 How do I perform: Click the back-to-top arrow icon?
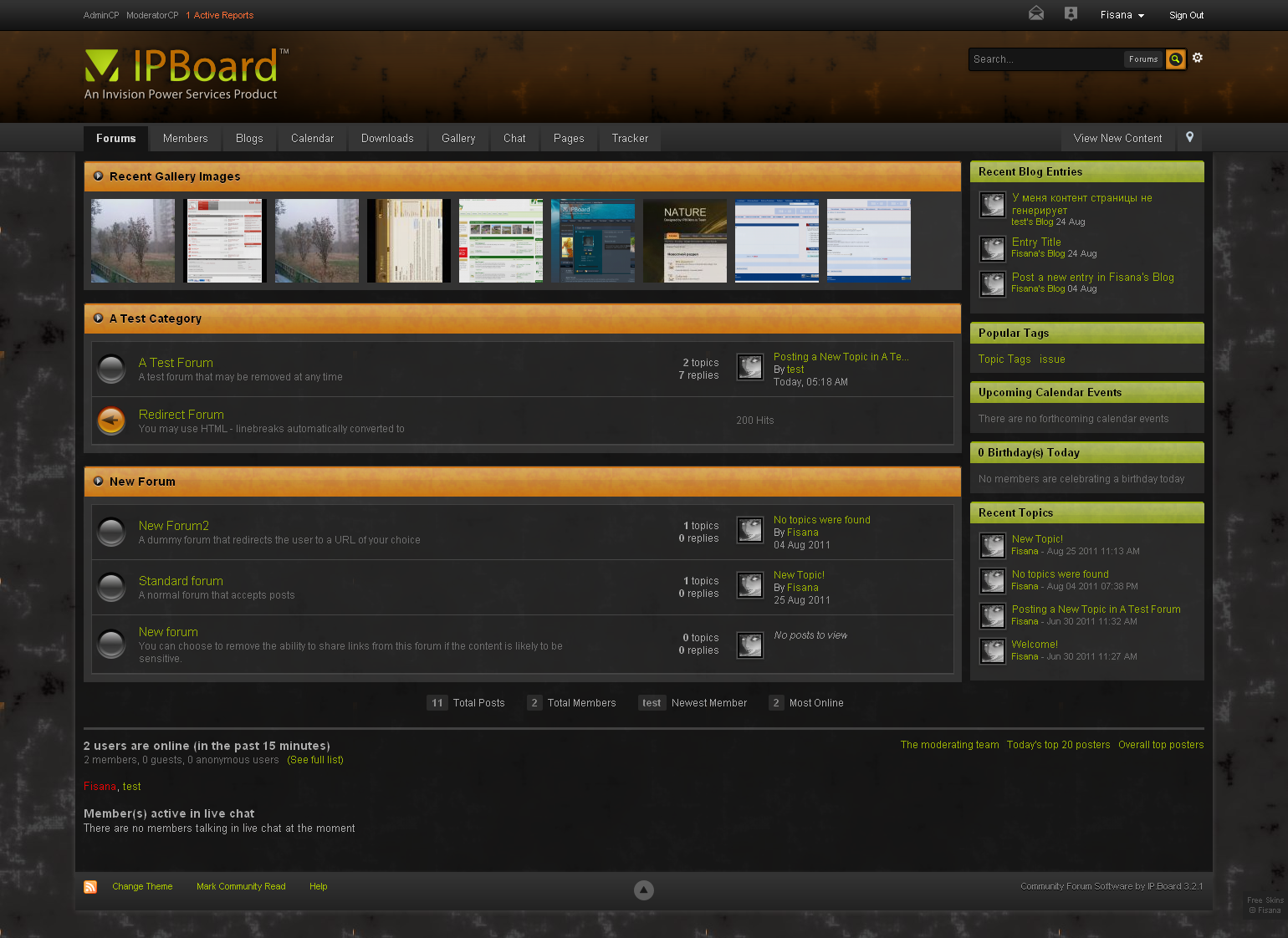[643, 890]
